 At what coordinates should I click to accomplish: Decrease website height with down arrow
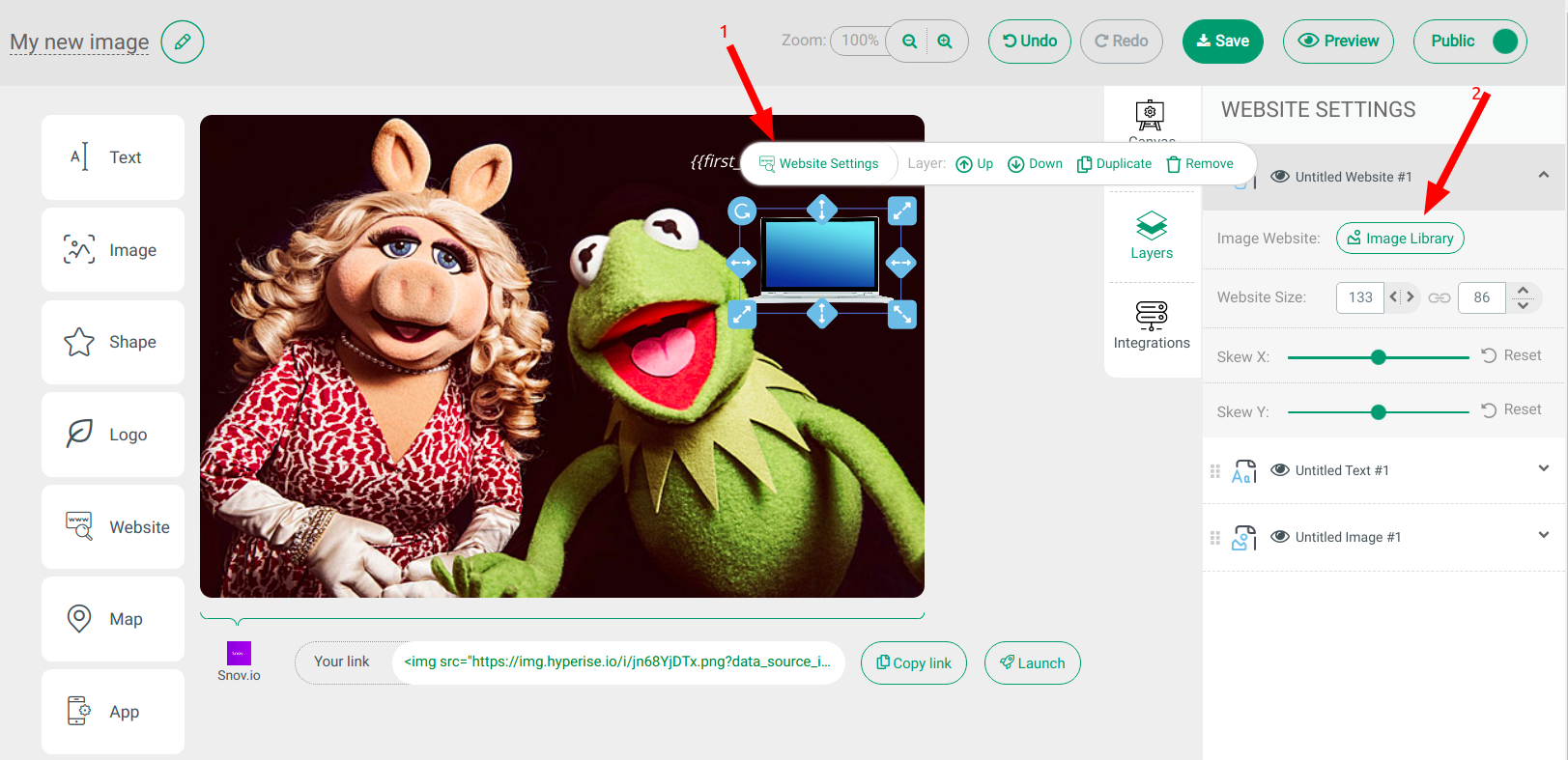point(1524,305)
